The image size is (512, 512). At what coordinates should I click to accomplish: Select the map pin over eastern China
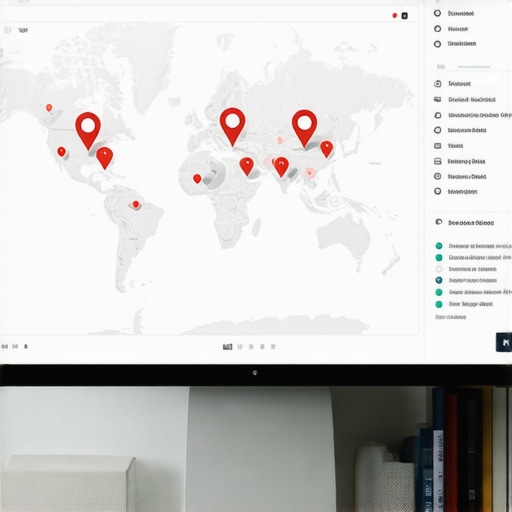click(x=327, y=149)
